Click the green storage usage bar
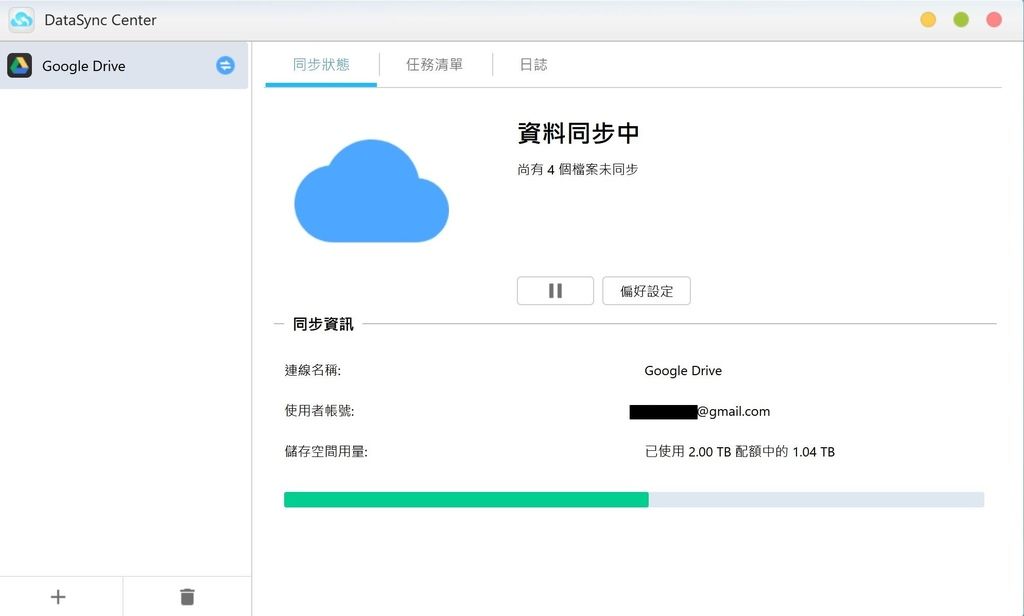The width and height of the screenshot is (1024, 616). 466,500
